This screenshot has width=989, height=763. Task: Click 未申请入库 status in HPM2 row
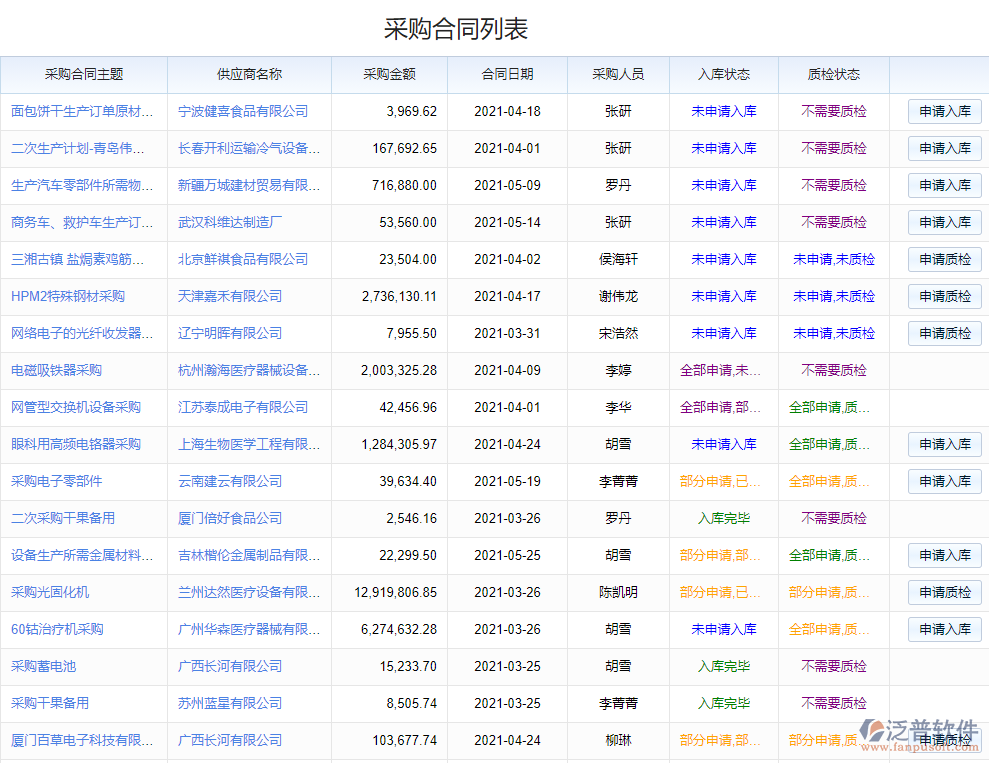coord(722,296)
